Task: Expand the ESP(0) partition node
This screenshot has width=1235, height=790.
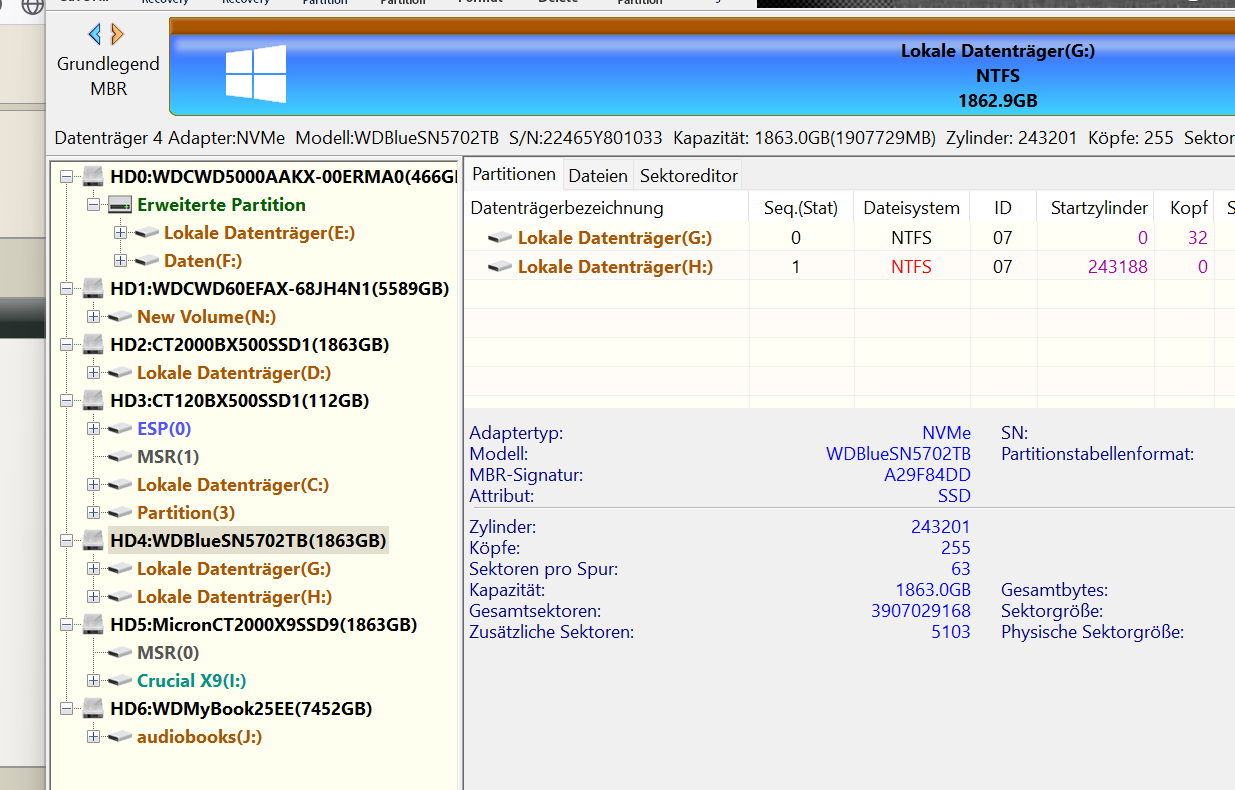Action: tap(94, 429)
